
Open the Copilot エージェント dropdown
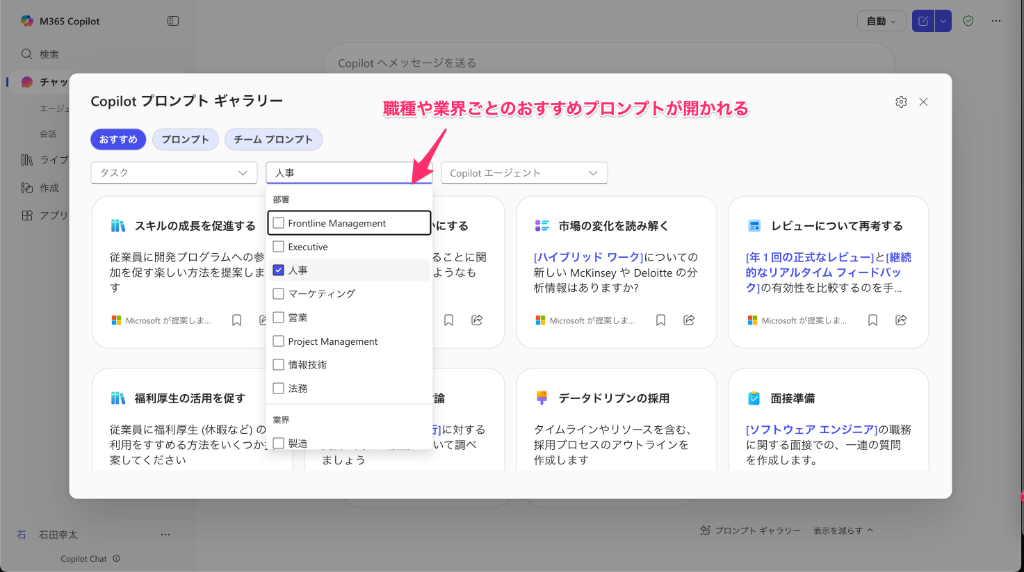(524, 173)
